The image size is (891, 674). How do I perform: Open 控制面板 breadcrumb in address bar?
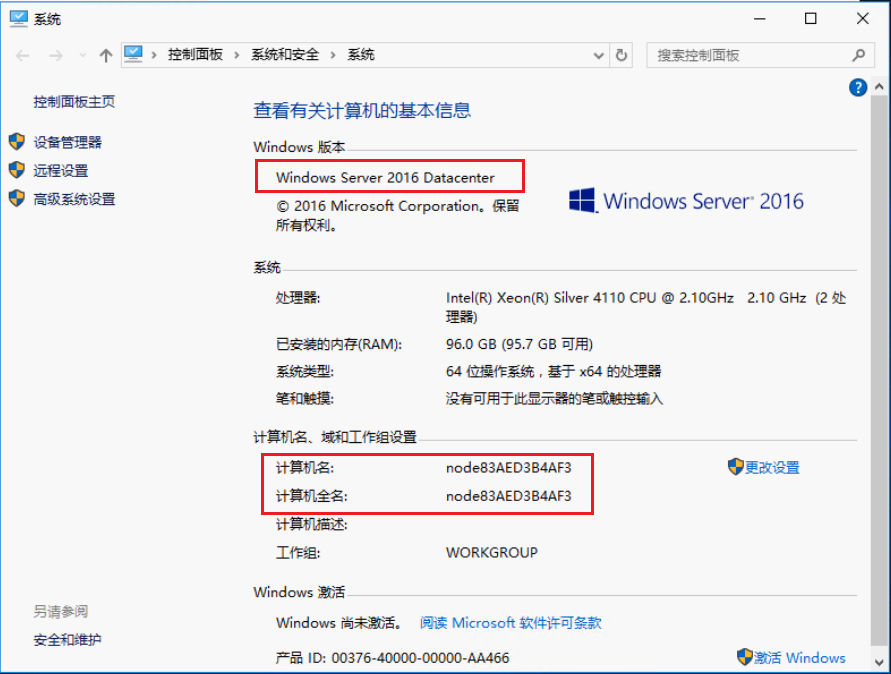(x=195, y=55)
